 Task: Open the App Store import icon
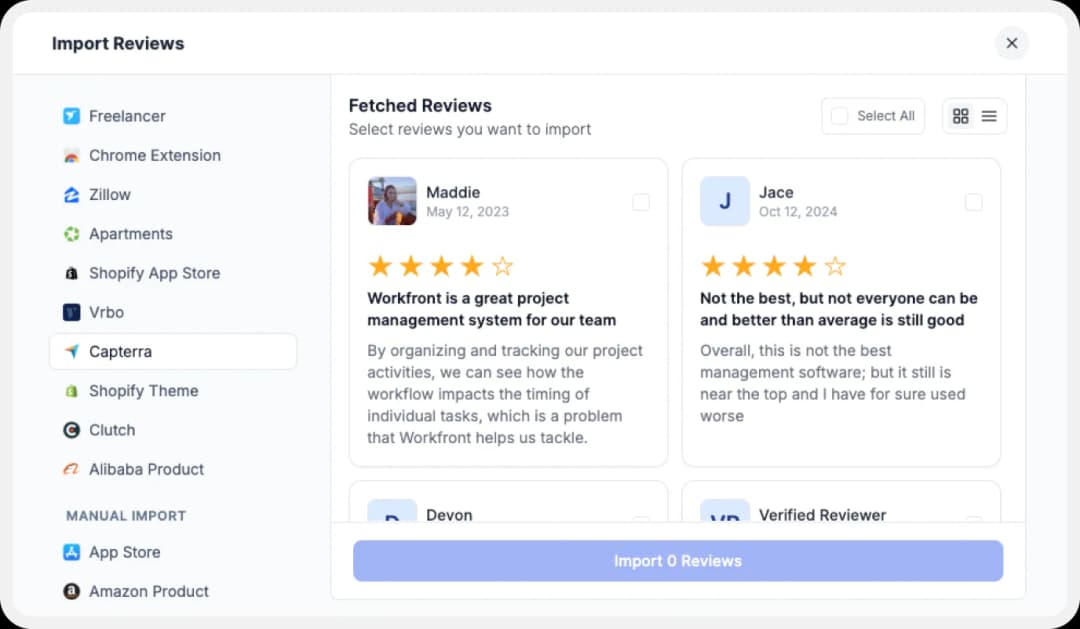click(70, 552)
